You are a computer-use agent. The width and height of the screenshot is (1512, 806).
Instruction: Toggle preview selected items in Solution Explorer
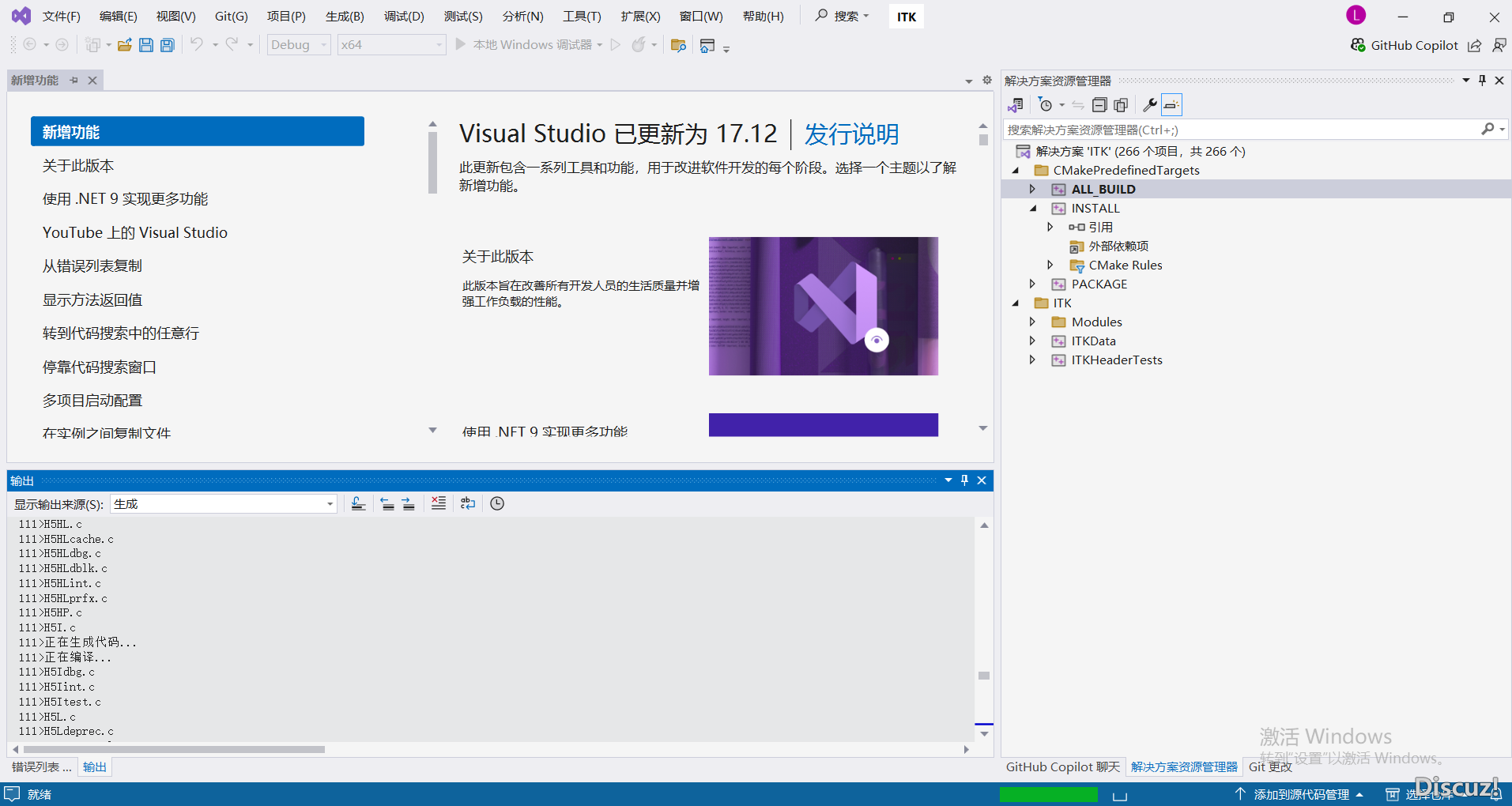point(1171,104)
